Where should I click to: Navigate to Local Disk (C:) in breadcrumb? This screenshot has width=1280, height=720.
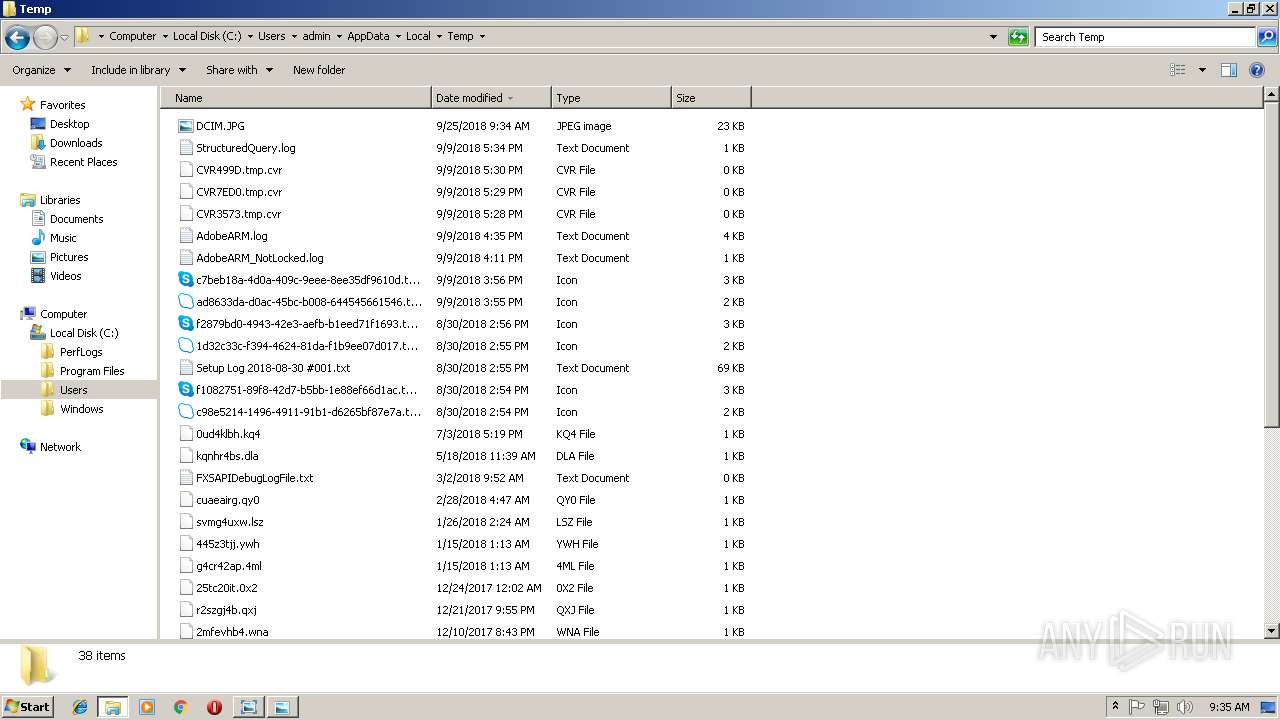206,36
